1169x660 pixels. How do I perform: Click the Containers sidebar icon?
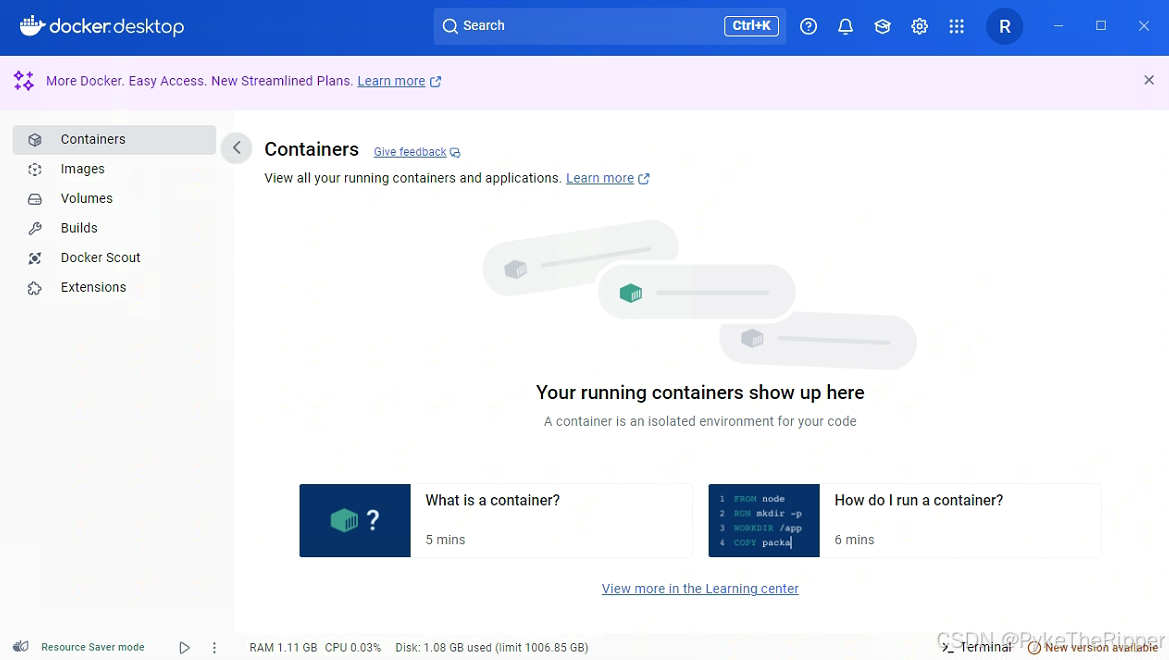pyautogui.click(x=35, y=139)
